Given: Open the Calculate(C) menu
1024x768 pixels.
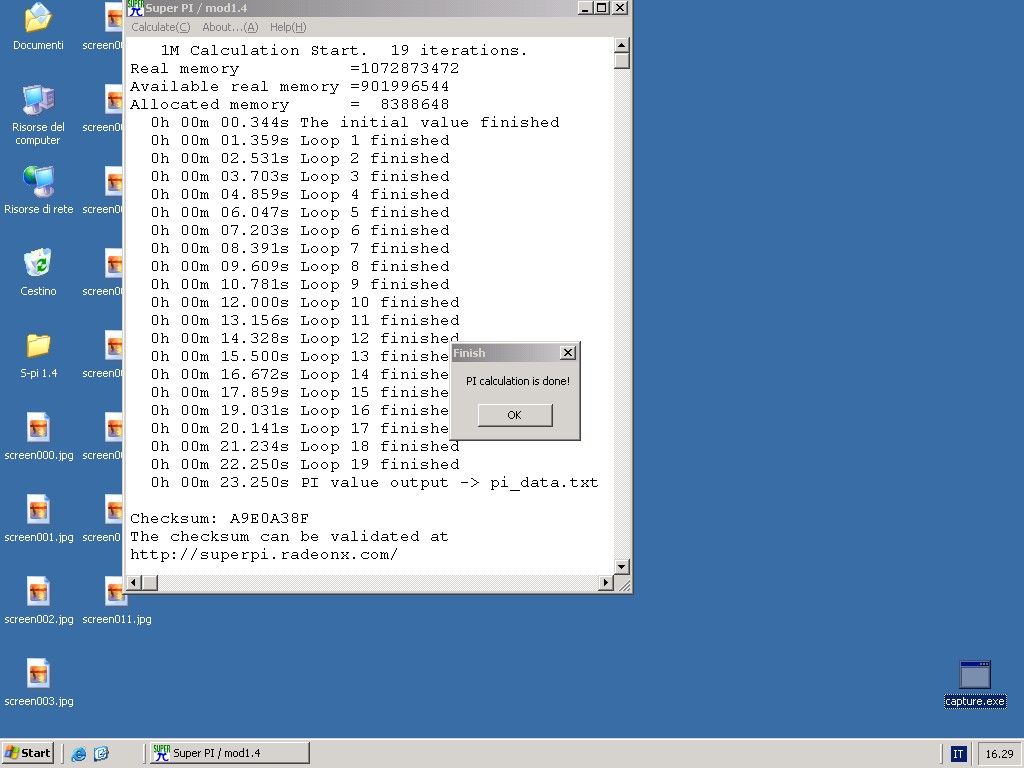Looking at the screenshot, I should [161, 27].
